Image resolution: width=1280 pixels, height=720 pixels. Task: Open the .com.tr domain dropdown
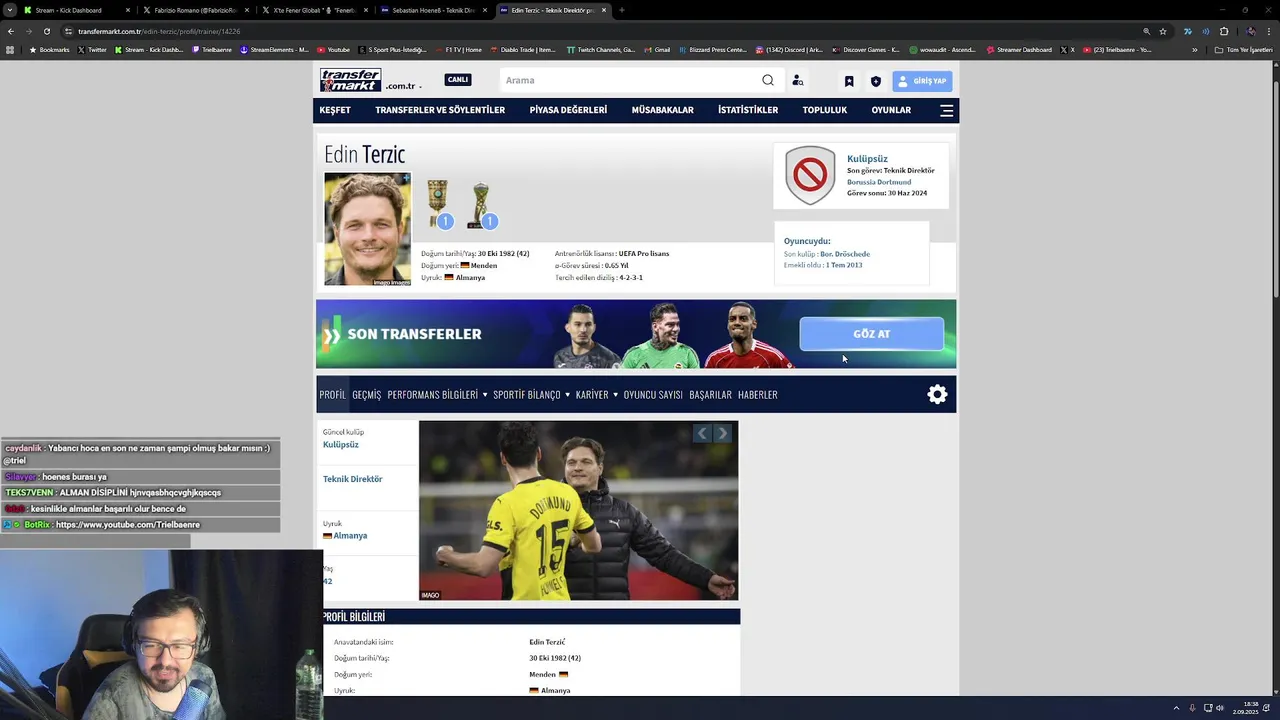pyautogui.click(x=403, y=86)
